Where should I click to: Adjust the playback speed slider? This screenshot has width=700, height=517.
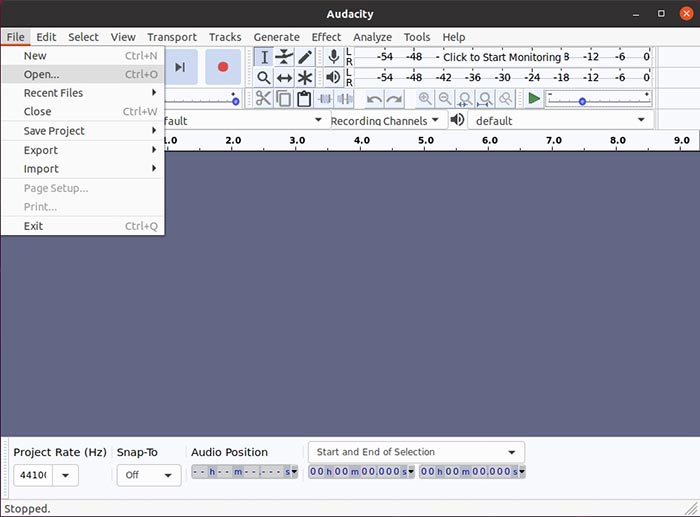pyautogui.click(x=582, y=101)
